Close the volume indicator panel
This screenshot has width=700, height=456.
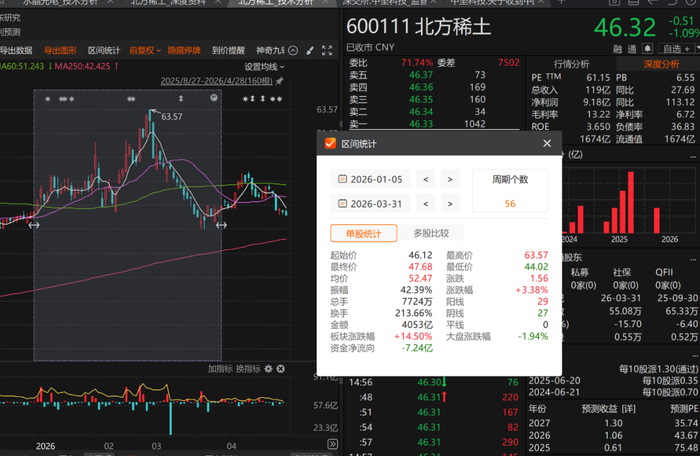[280, 368]
